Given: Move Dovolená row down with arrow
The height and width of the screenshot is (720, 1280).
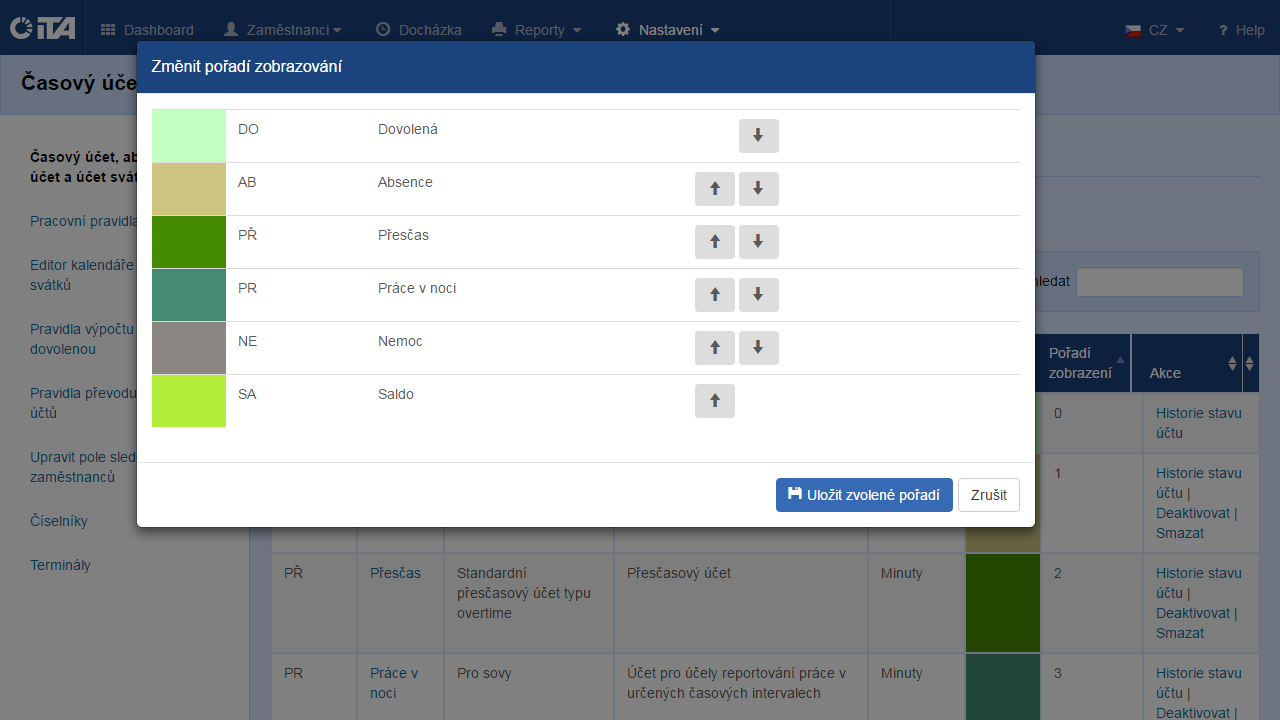Looking at the screenshot, I should click(758, 136).
